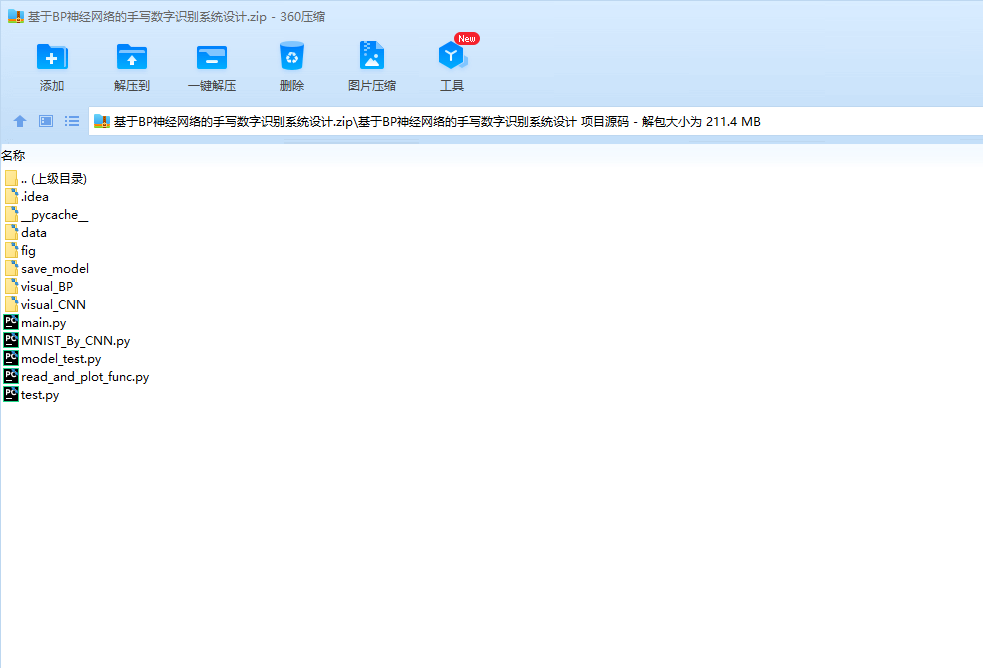Click the archive path address field
Viewport: 983px width, 668px height.
coord(536,122)
